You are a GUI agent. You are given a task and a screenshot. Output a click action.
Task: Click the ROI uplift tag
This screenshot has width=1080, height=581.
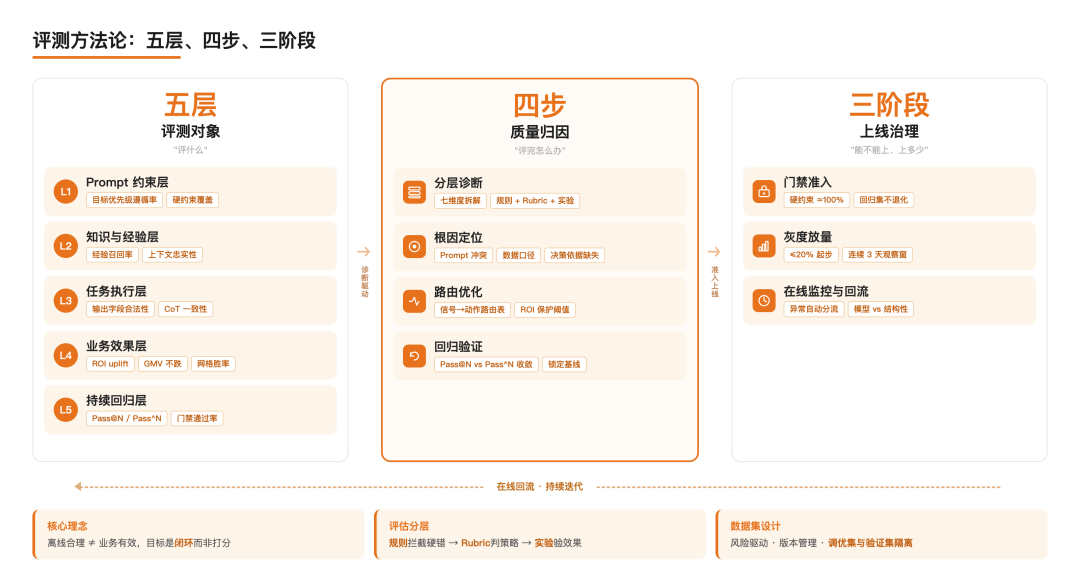pos(110,363)
